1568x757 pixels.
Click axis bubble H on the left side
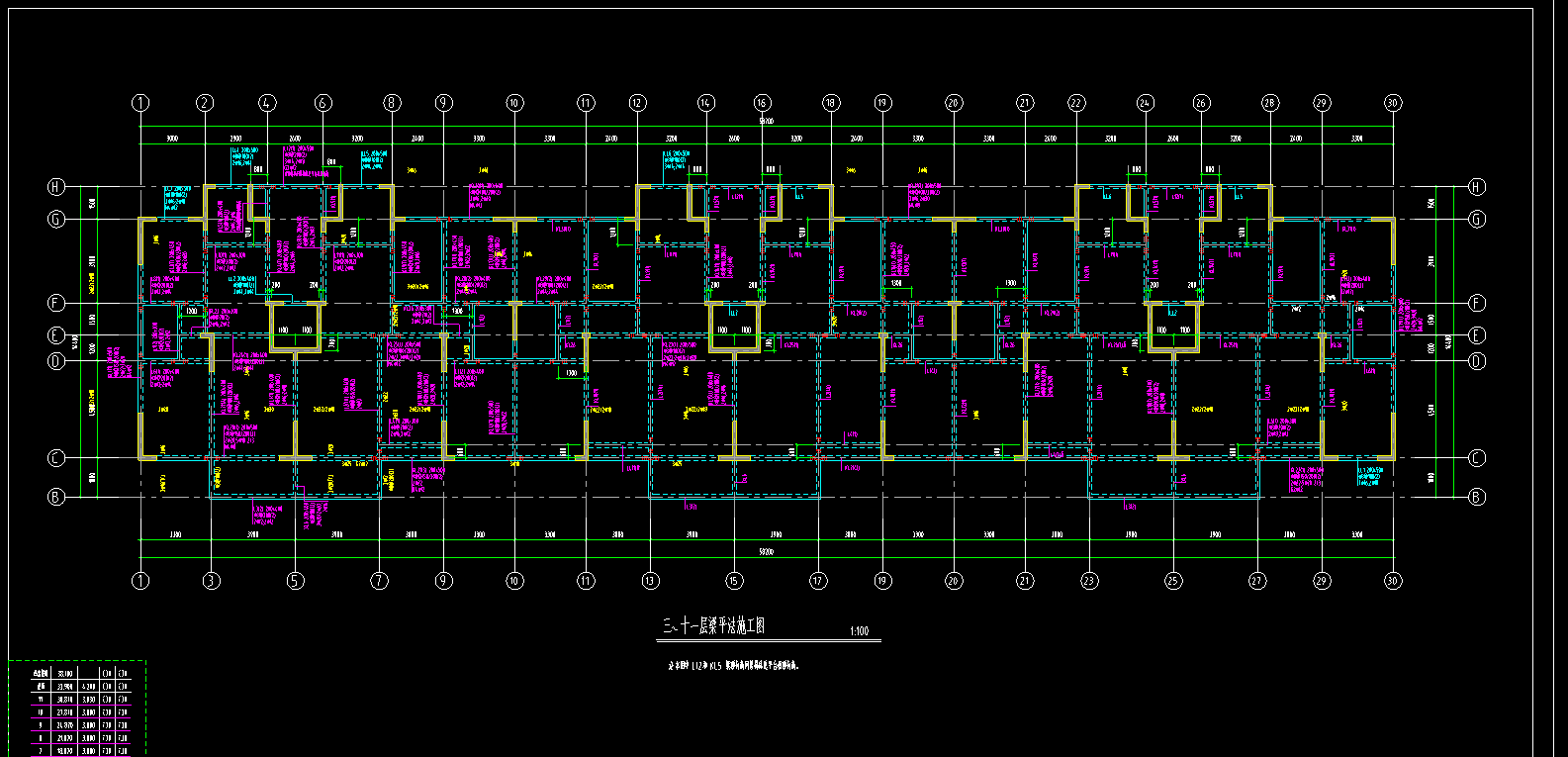57,187
